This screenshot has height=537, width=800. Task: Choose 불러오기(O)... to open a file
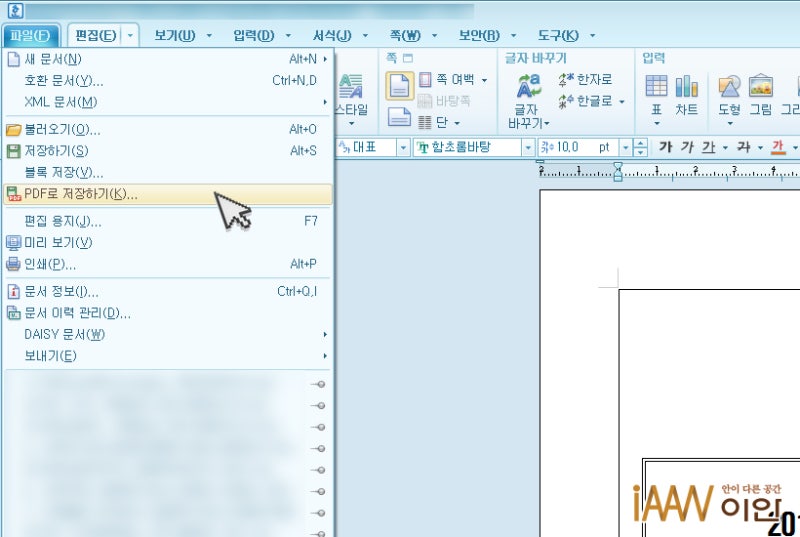(x=168, y=130)
